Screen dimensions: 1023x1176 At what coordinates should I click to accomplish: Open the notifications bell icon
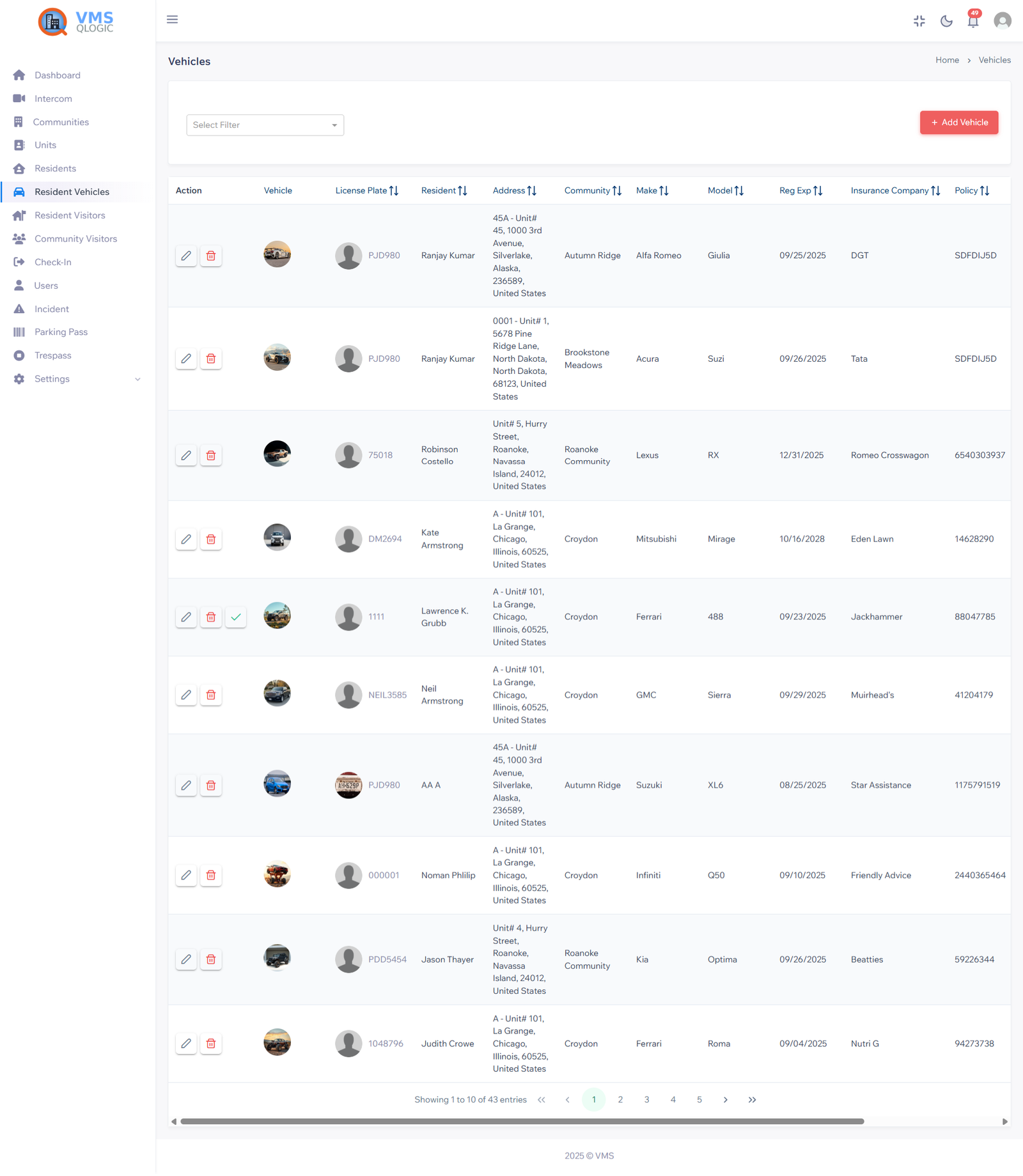tap(972, 20)
